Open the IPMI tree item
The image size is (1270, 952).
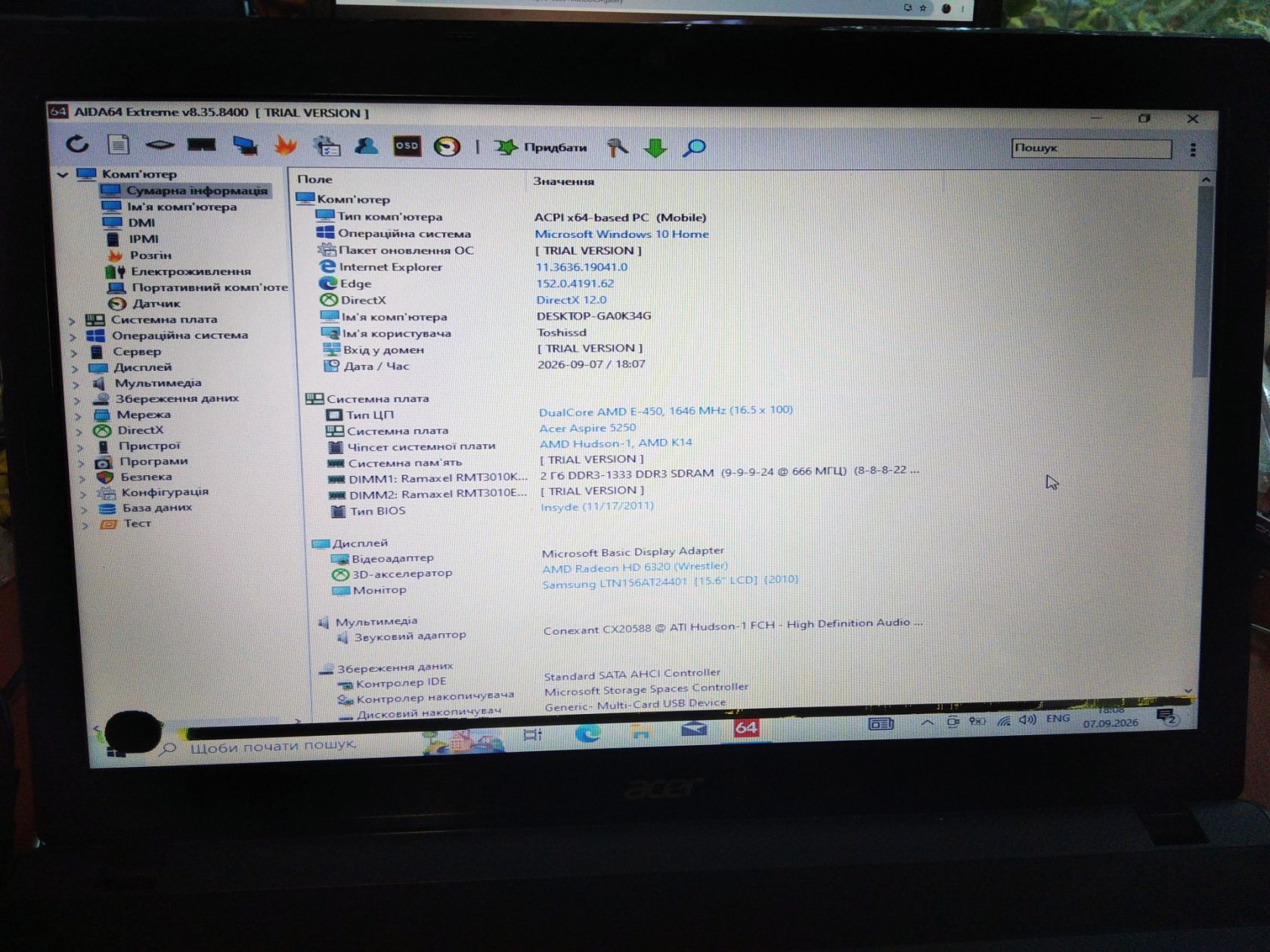click(x=132, y=239)
